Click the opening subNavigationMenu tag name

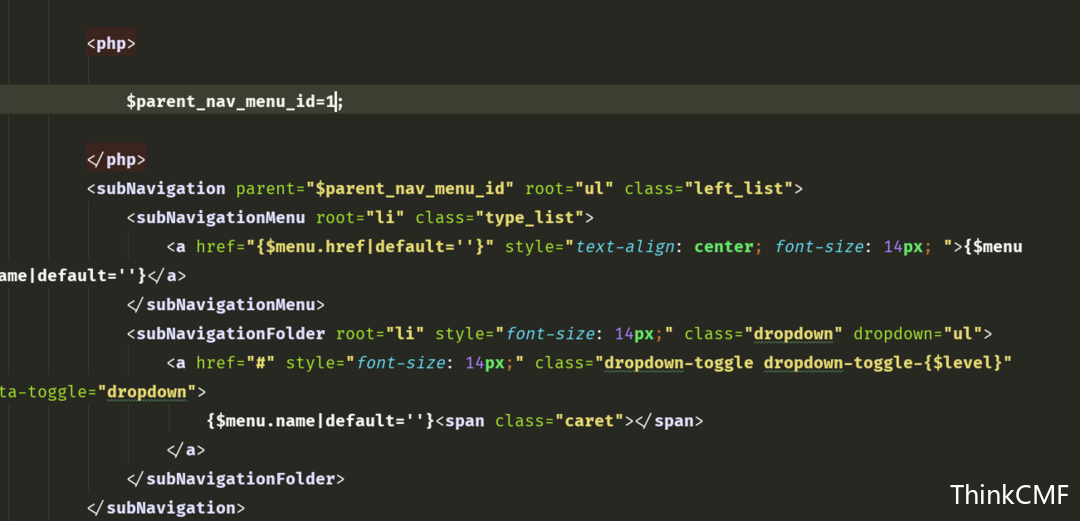(220, 218)
